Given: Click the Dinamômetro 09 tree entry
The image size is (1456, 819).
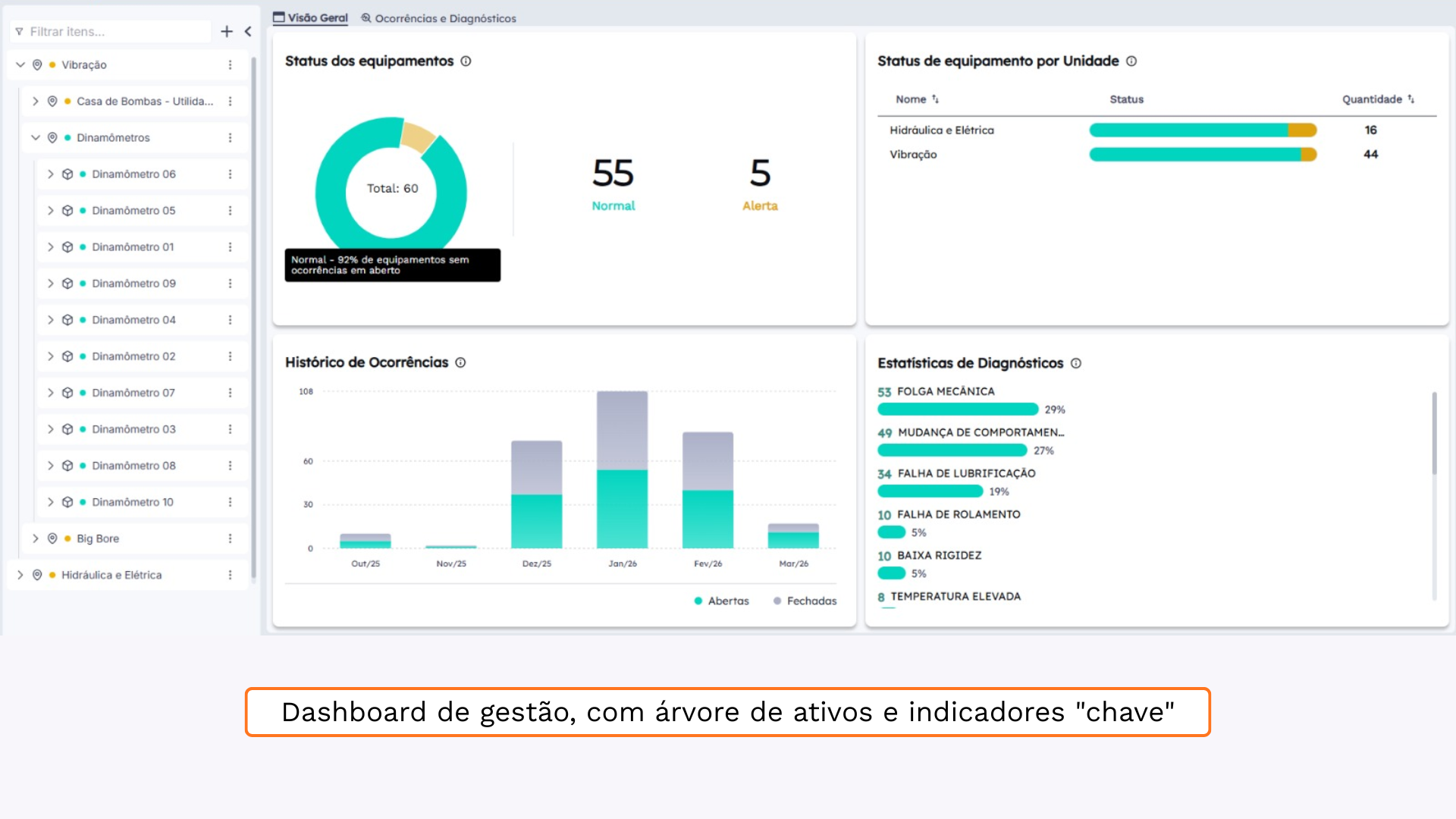Looking at the screenshot, I should point(133,284).
